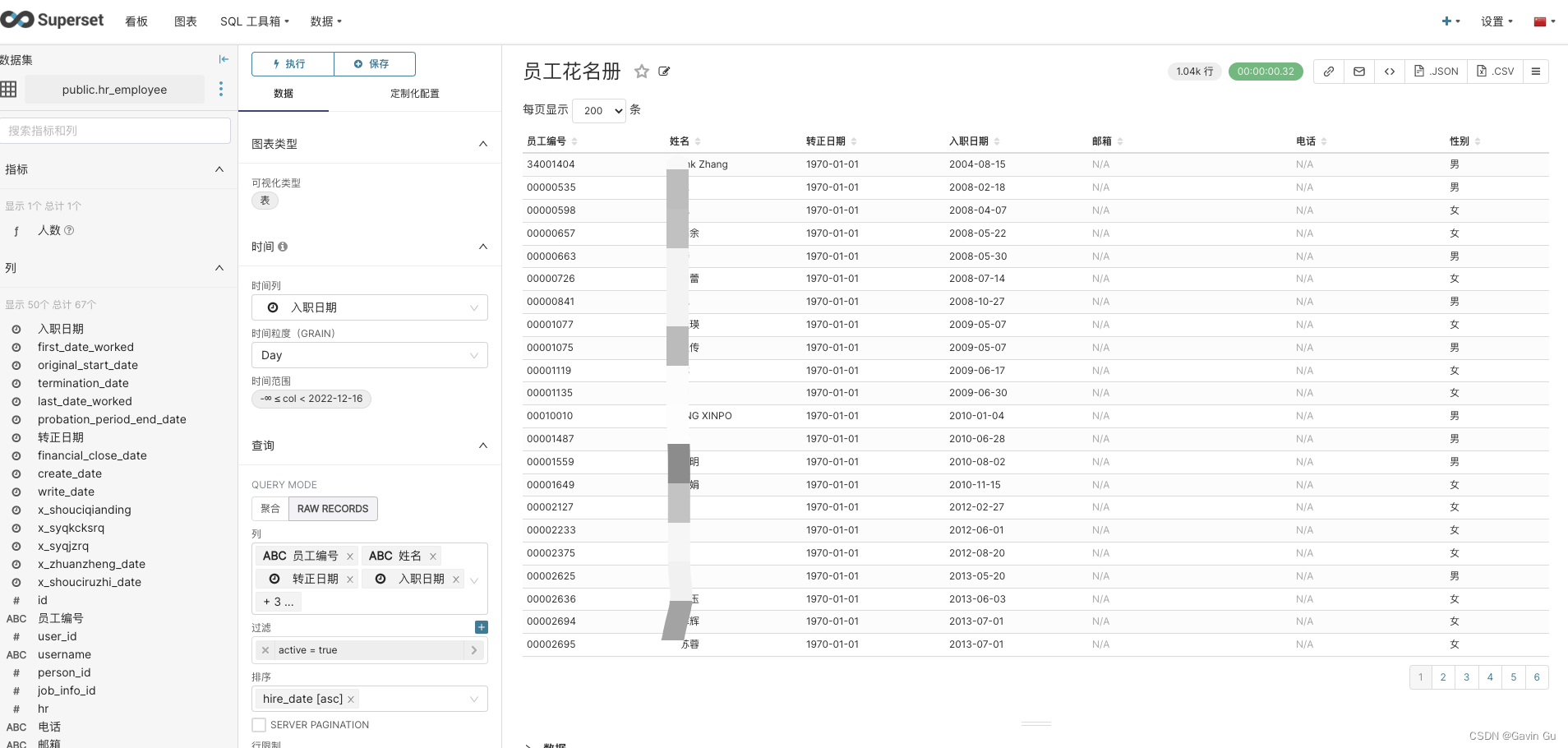Copy chart permalink link icon

point(1328,72)
